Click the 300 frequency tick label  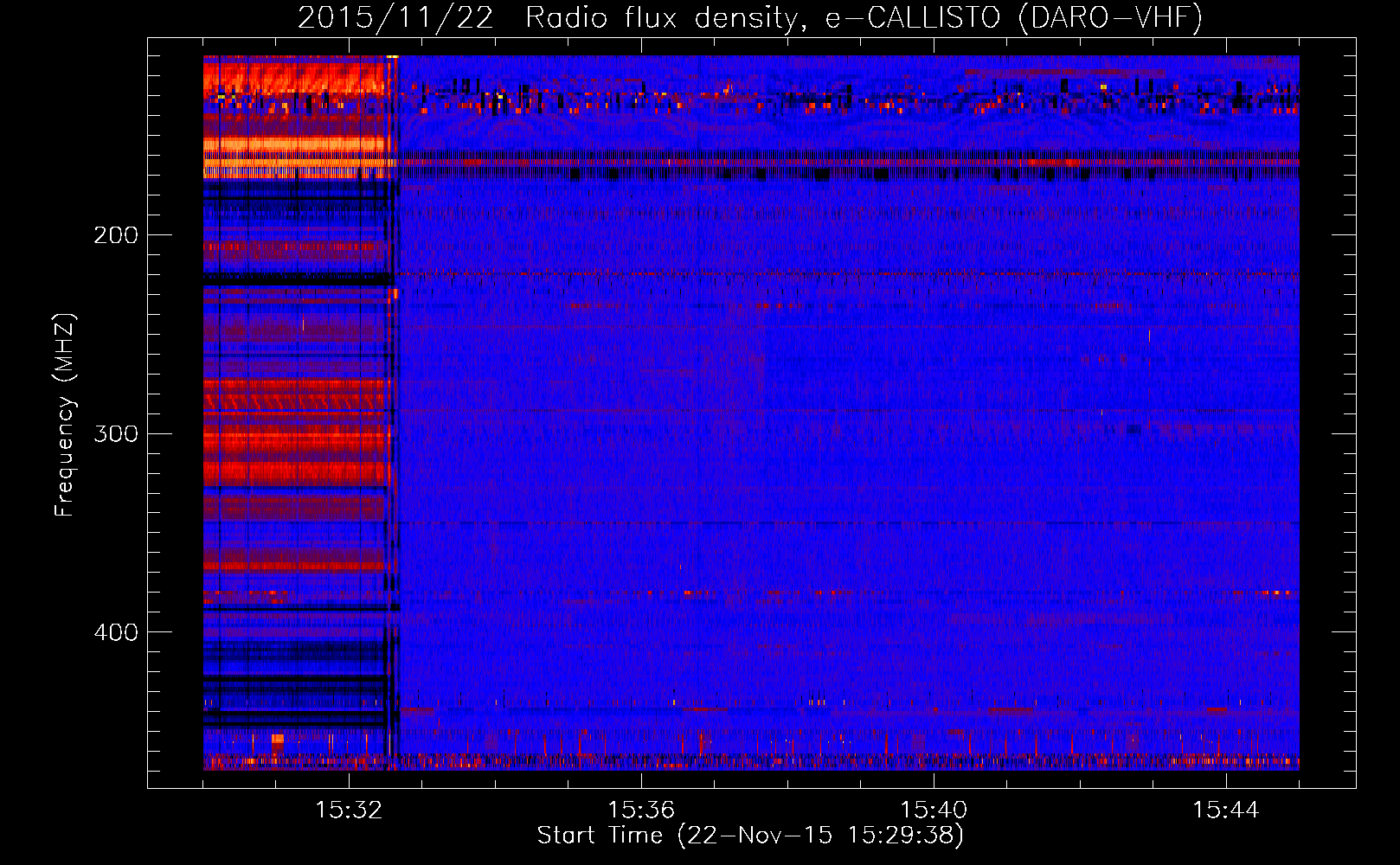[116, 433]
